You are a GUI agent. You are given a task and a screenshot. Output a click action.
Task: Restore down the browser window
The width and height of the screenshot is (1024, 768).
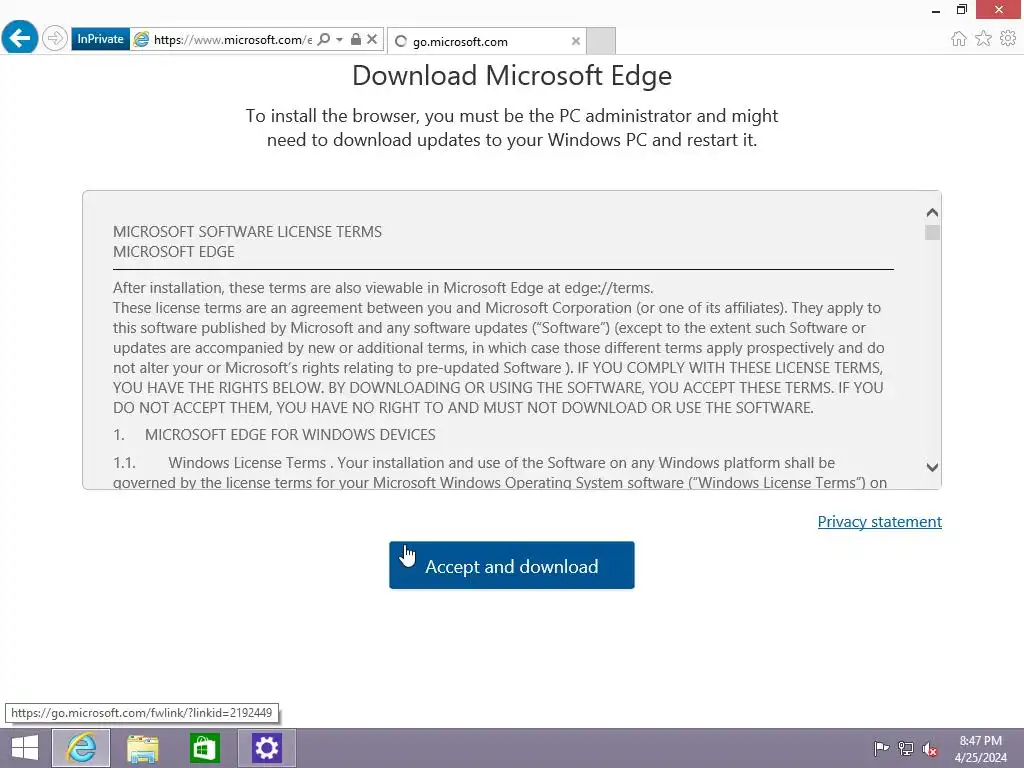click(x=962, y=10)
